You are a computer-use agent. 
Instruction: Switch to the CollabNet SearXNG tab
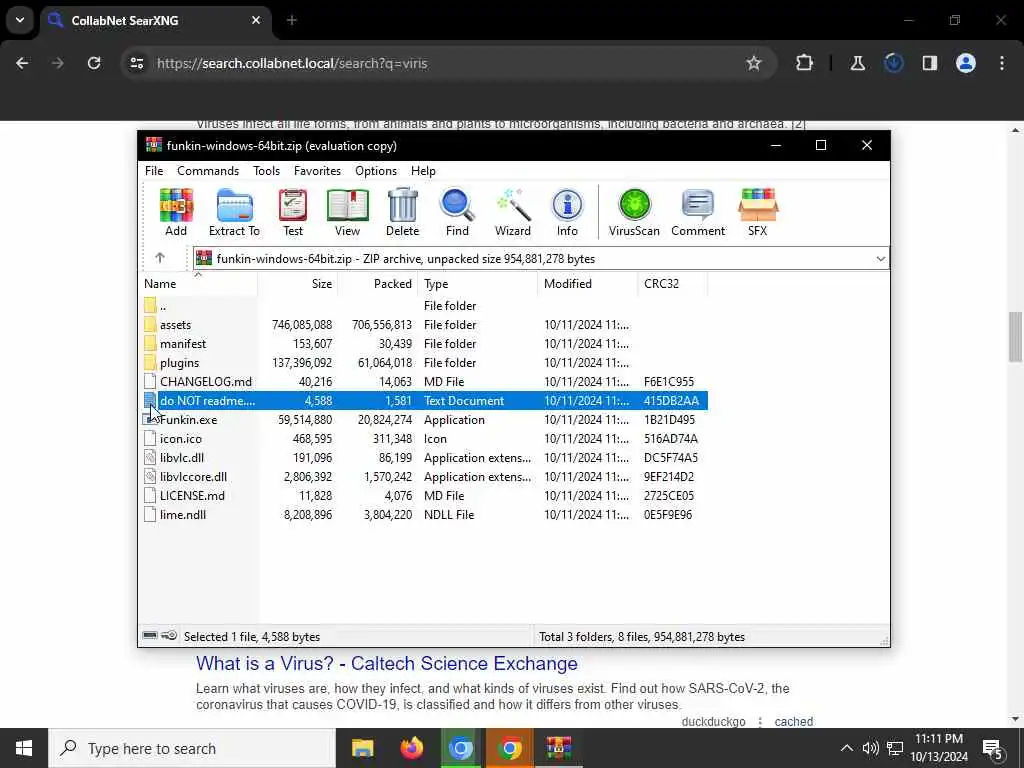click(155, 20)
